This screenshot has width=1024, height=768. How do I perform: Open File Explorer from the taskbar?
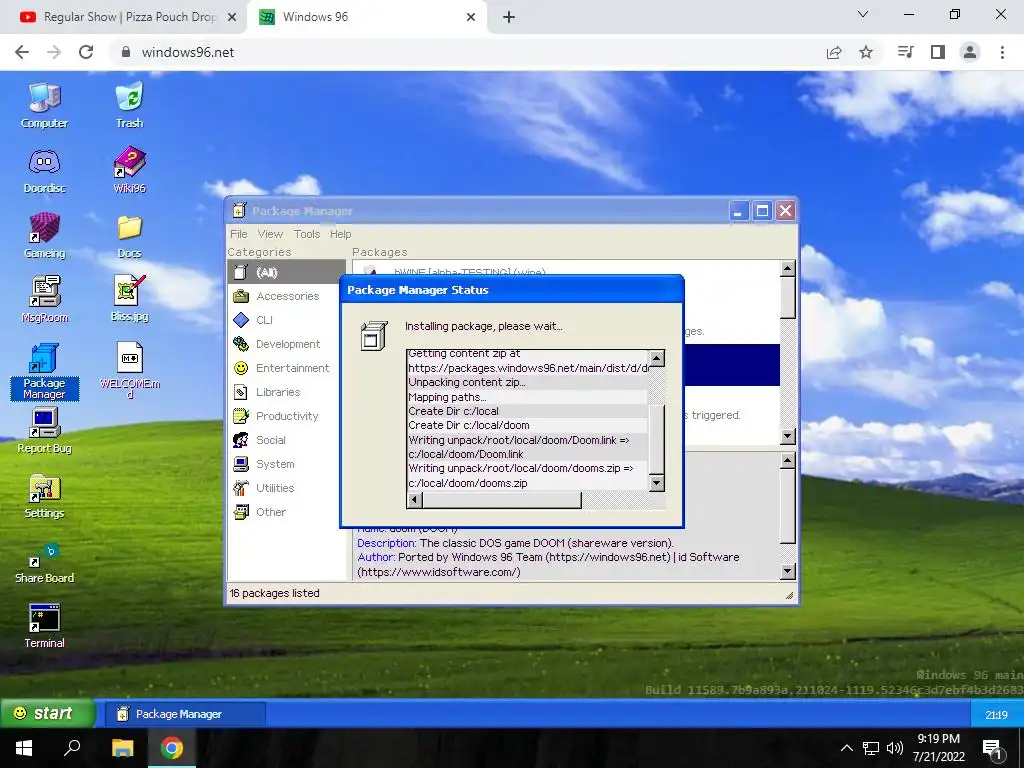click(x=122, y=748)
